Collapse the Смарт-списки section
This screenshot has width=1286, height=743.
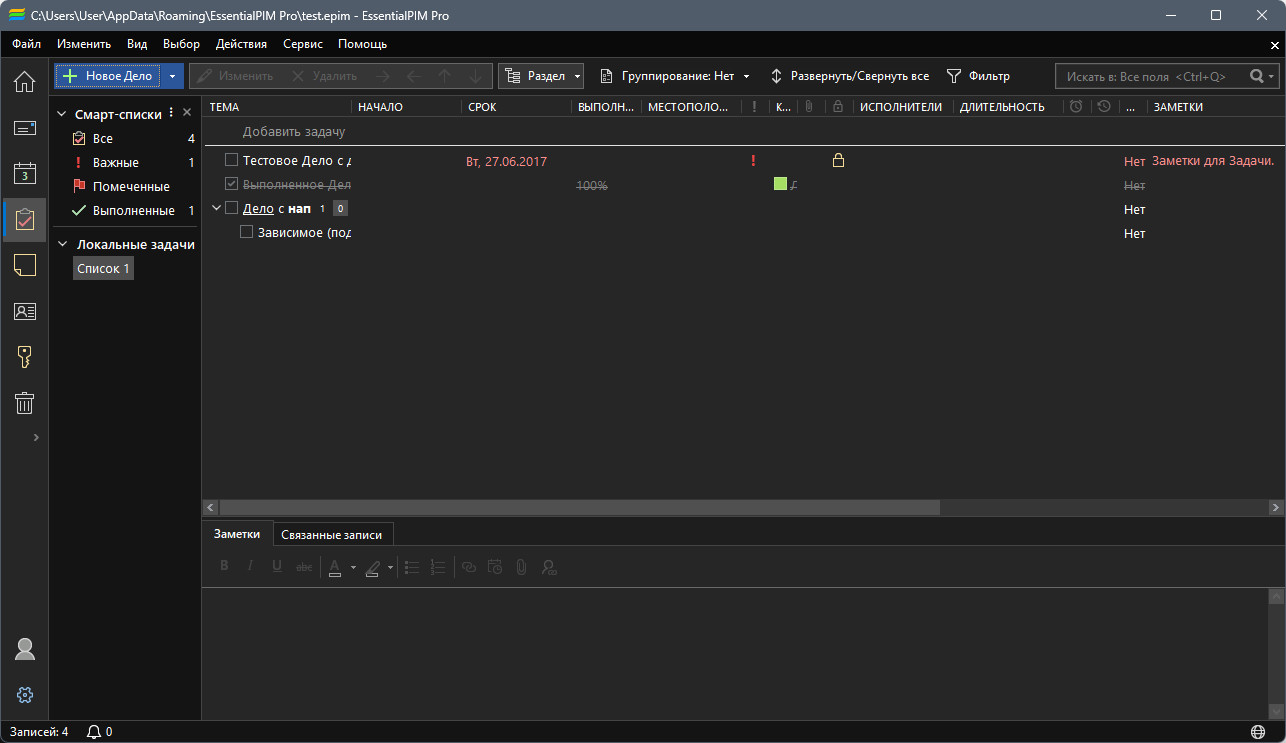click(x=62, y=114)
